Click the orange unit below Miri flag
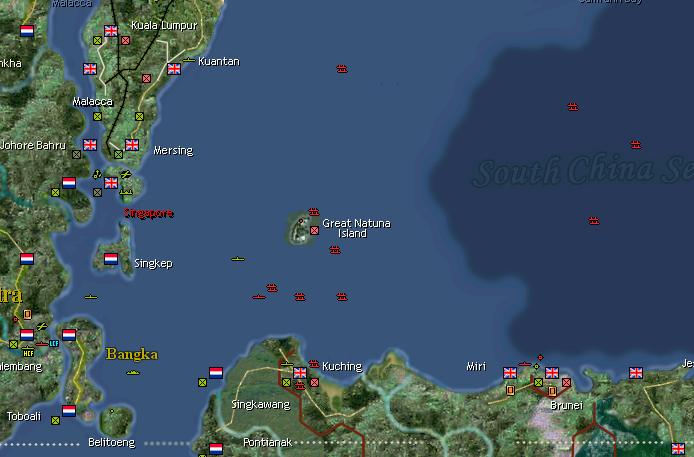694x457 pixels. point(510,391)
